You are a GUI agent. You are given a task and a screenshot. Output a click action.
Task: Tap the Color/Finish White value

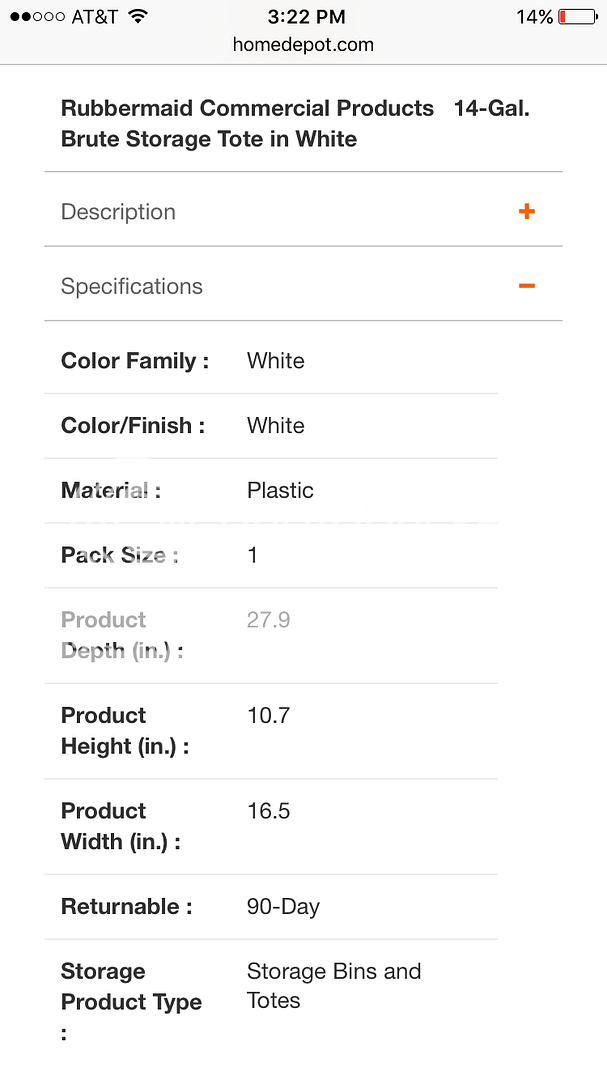pos(275,426)
